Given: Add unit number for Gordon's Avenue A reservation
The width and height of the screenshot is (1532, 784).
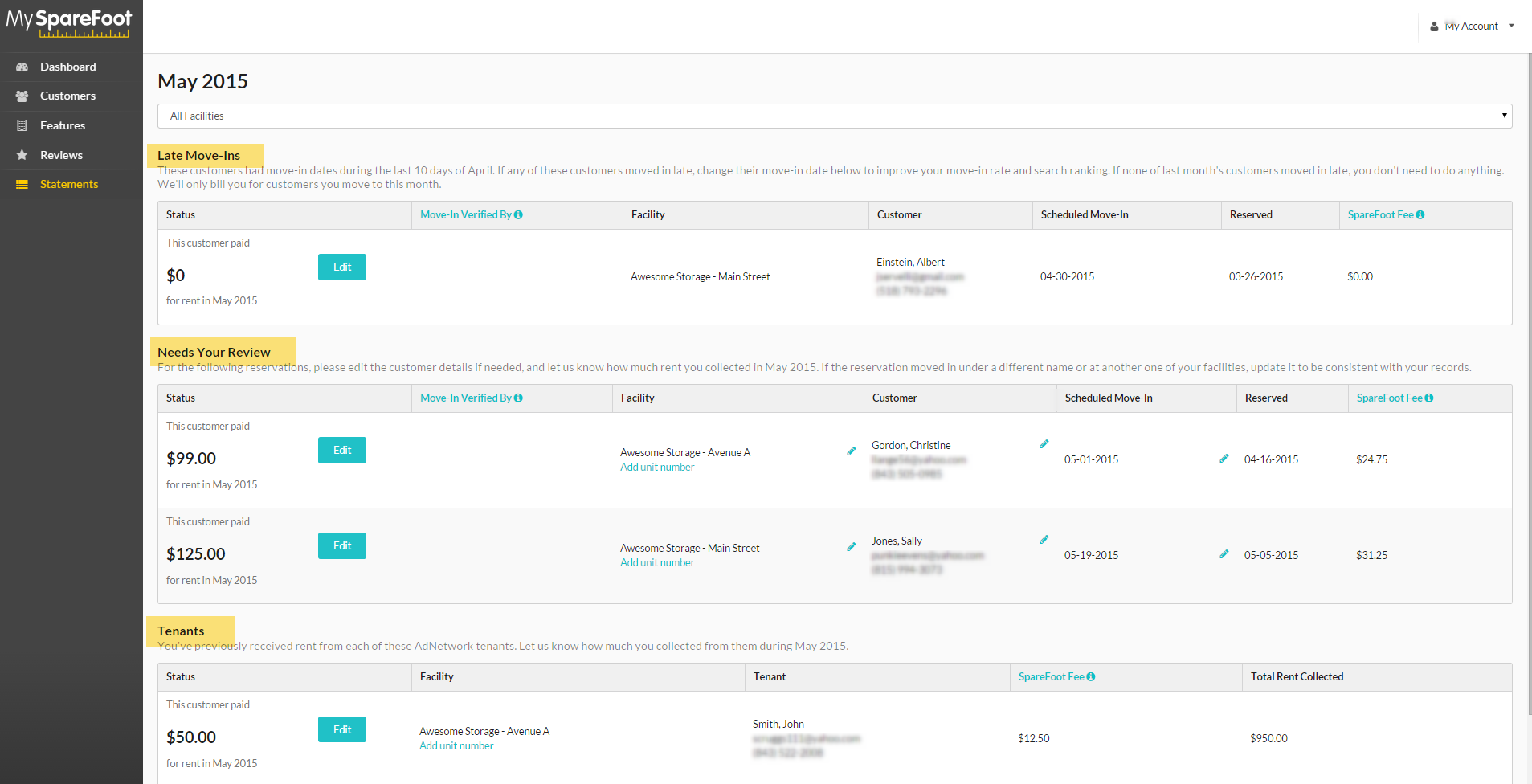Looking at the screenshot, I should coord(657,468).
